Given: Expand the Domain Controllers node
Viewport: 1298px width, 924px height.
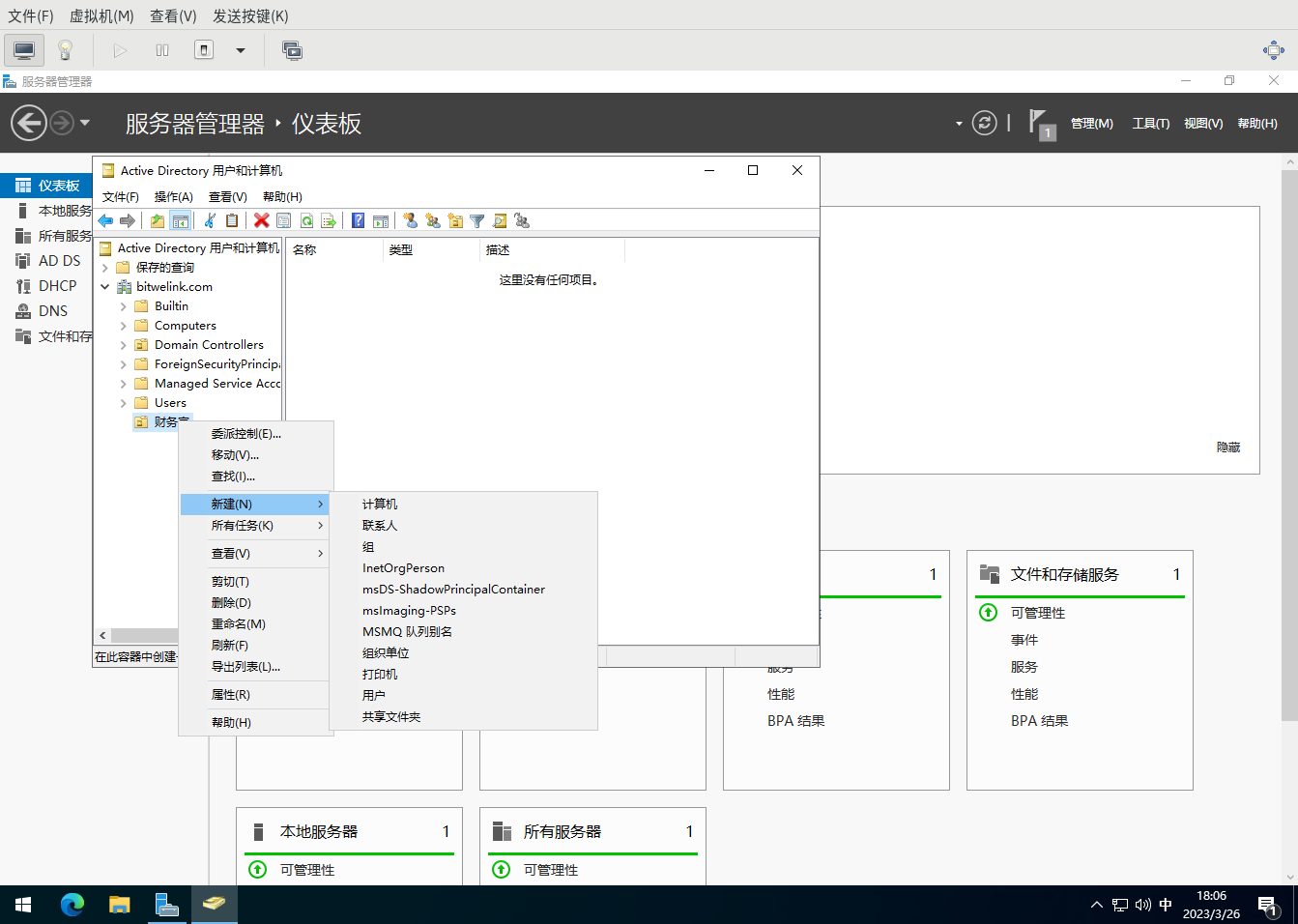Looking at the screenshot, I should (123, 345).
